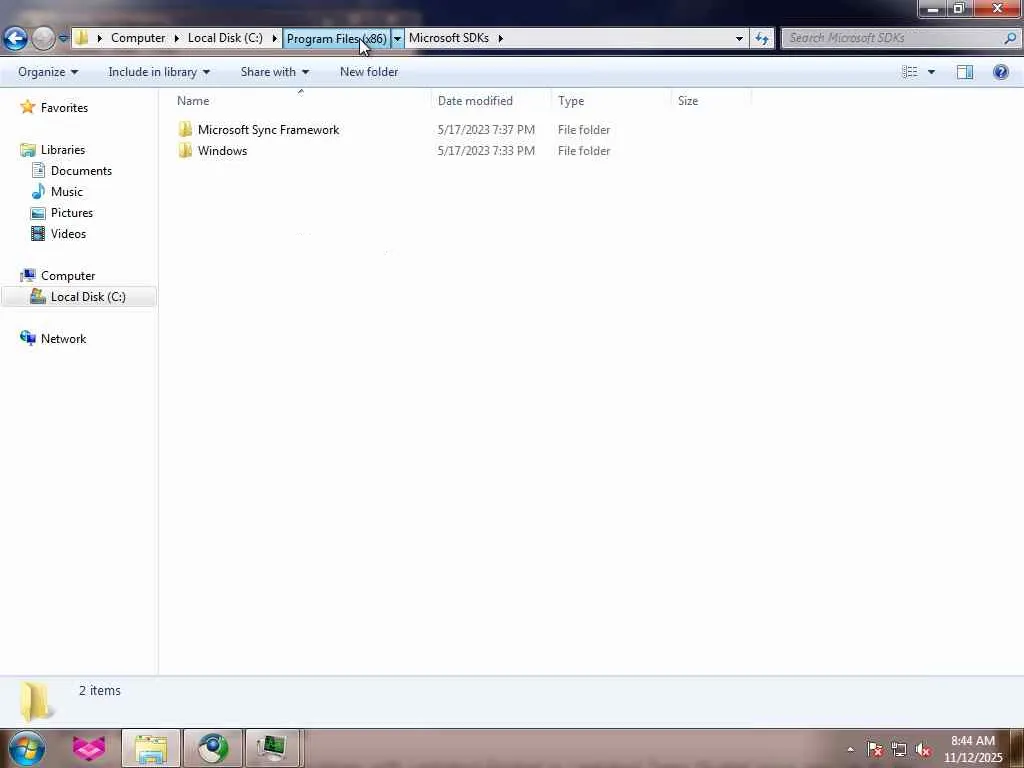Image resolution: width=1024 pixels, height=768 pixels.
Task: Select the Microsoft Sync Framework folder
Action: 268,129
